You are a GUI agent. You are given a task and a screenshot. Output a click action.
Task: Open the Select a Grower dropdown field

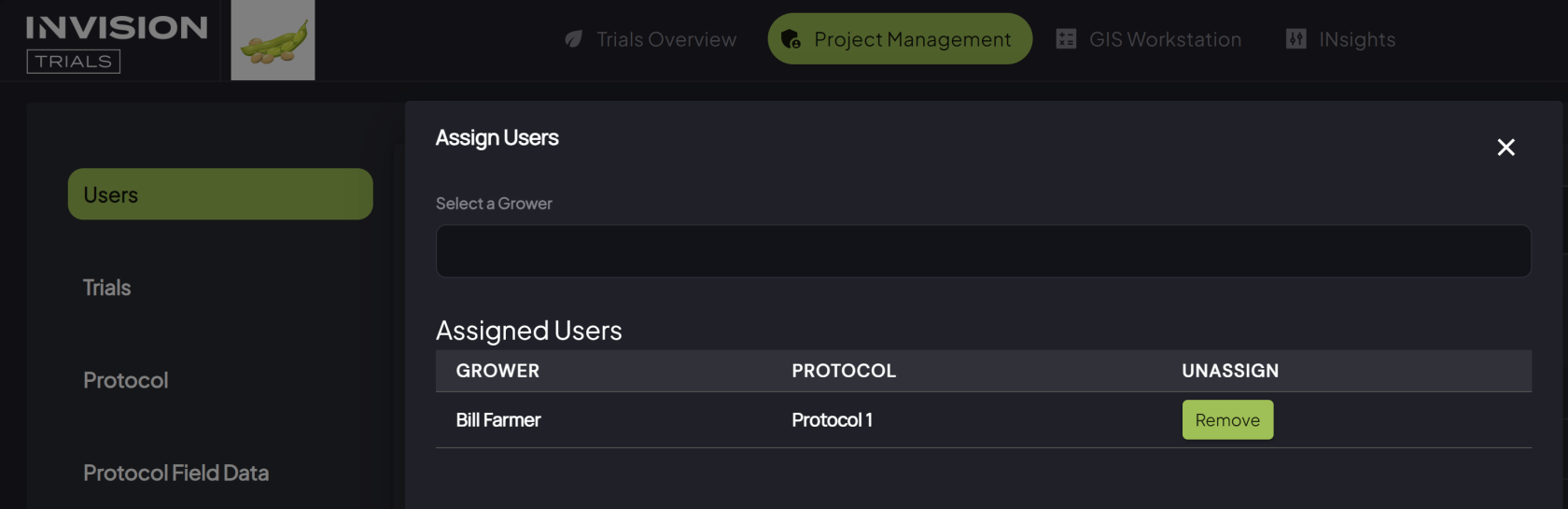pos(983,251)
